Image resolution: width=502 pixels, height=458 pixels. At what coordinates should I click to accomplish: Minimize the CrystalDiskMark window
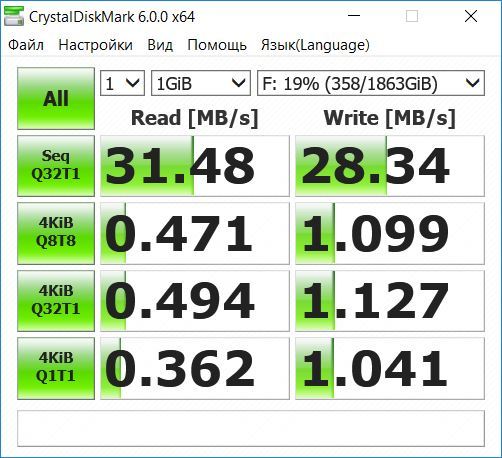[354, 16]
